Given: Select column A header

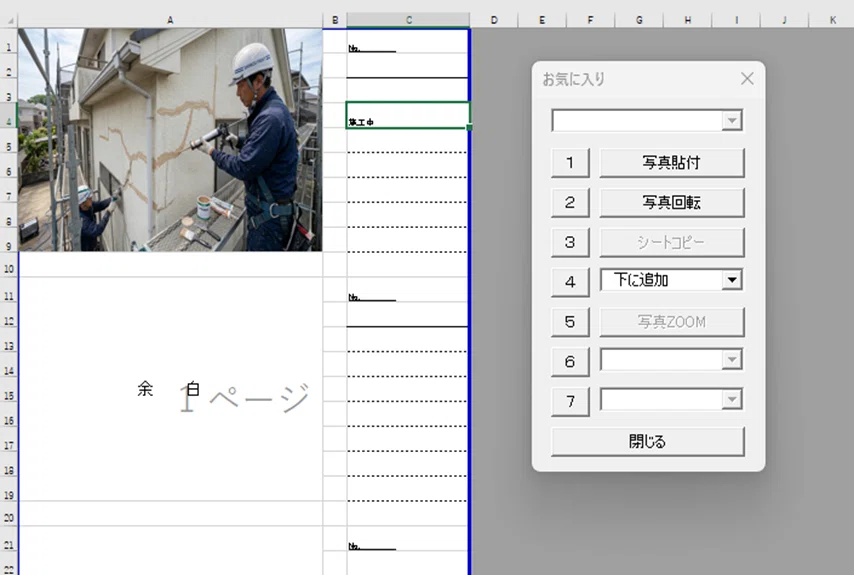Looking at the screenshot, I should (170, 20).
